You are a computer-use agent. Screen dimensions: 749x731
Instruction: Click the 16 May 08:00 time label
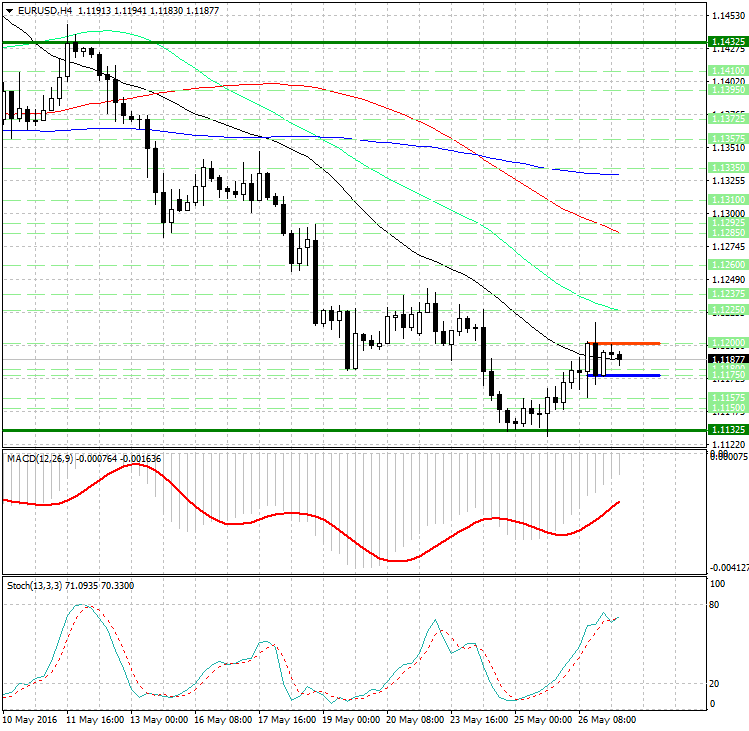point(223,720)
